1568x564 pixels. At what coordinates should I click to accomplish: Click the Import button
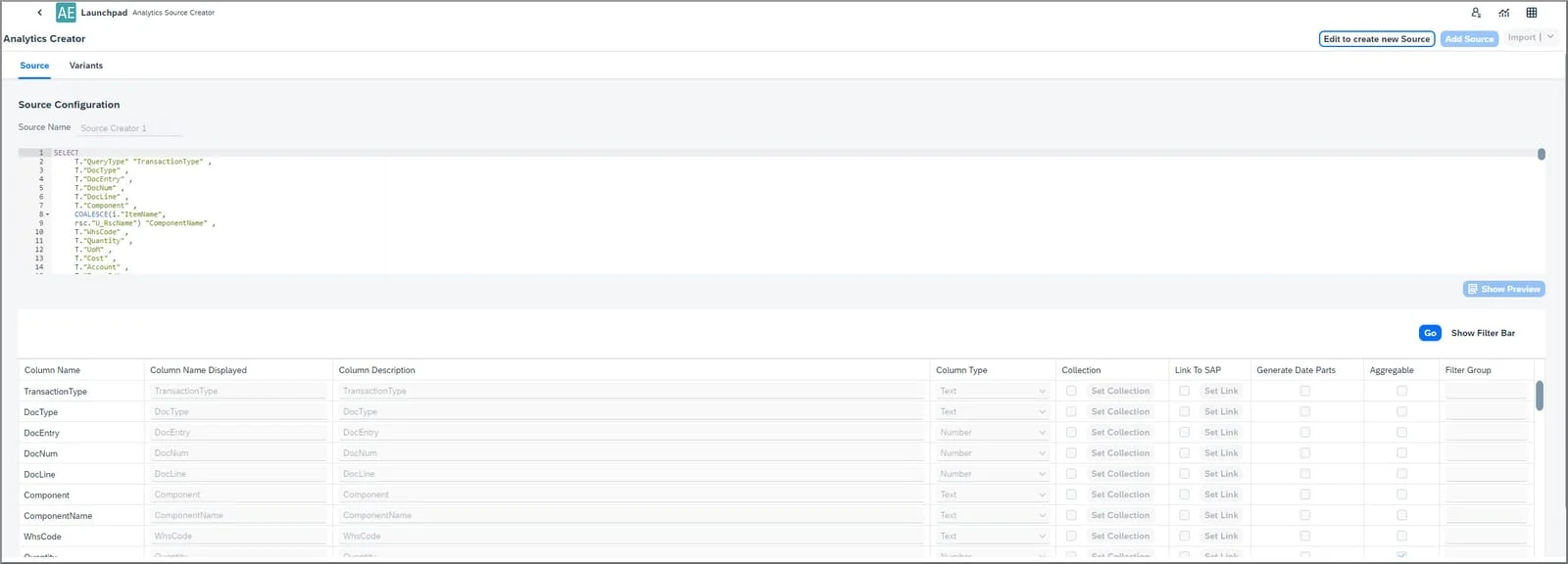(1522, 37)
